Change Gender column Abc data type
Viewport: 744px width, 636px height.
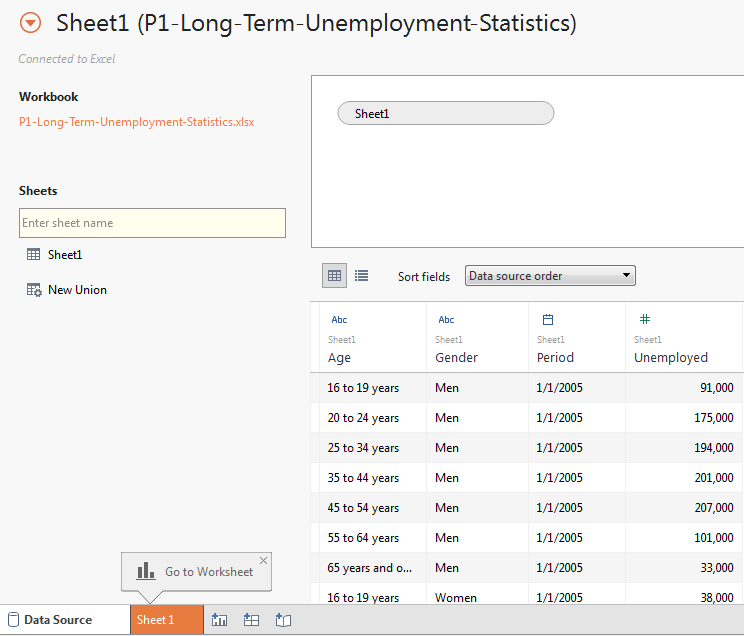446,320
